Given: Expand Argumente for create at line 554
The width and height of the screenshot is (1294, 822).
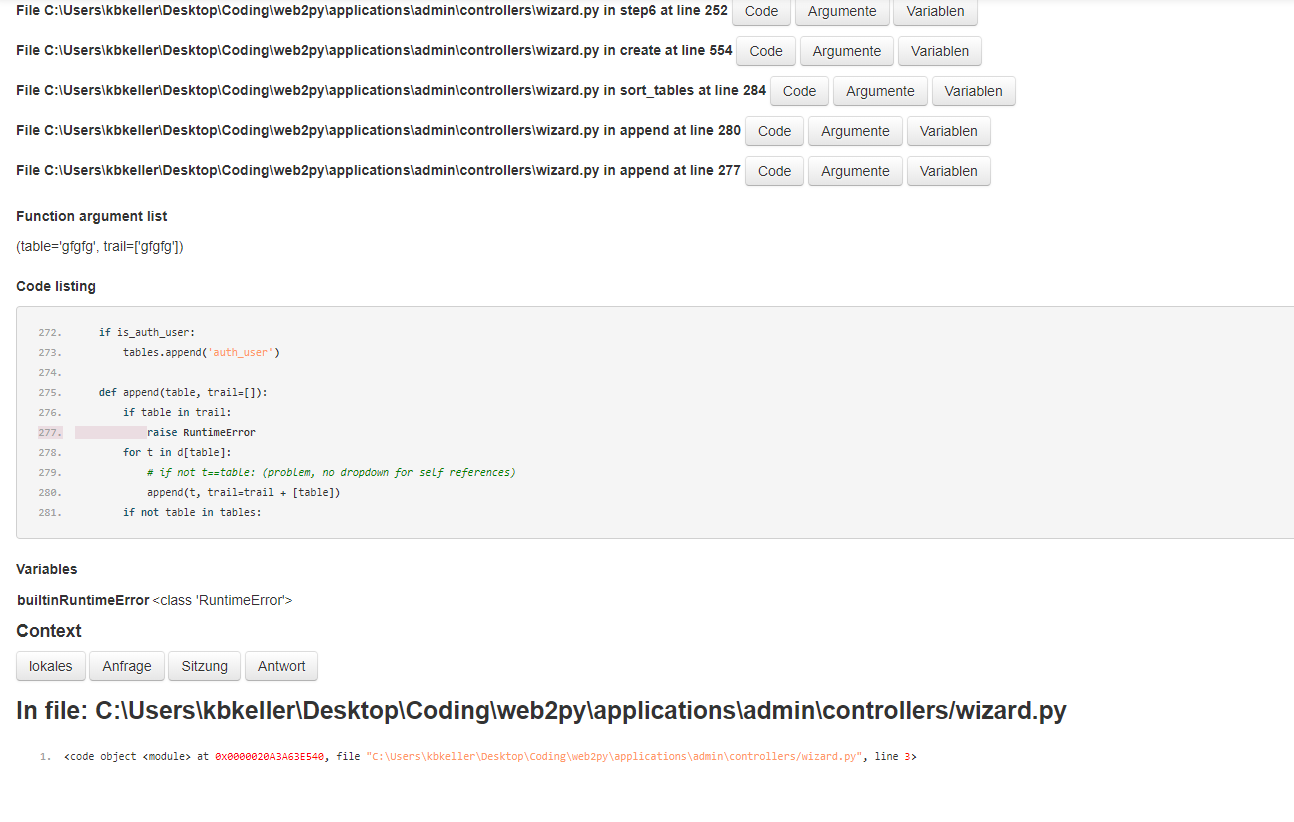Looking at the screenshot, I should [x=846, y=51].
